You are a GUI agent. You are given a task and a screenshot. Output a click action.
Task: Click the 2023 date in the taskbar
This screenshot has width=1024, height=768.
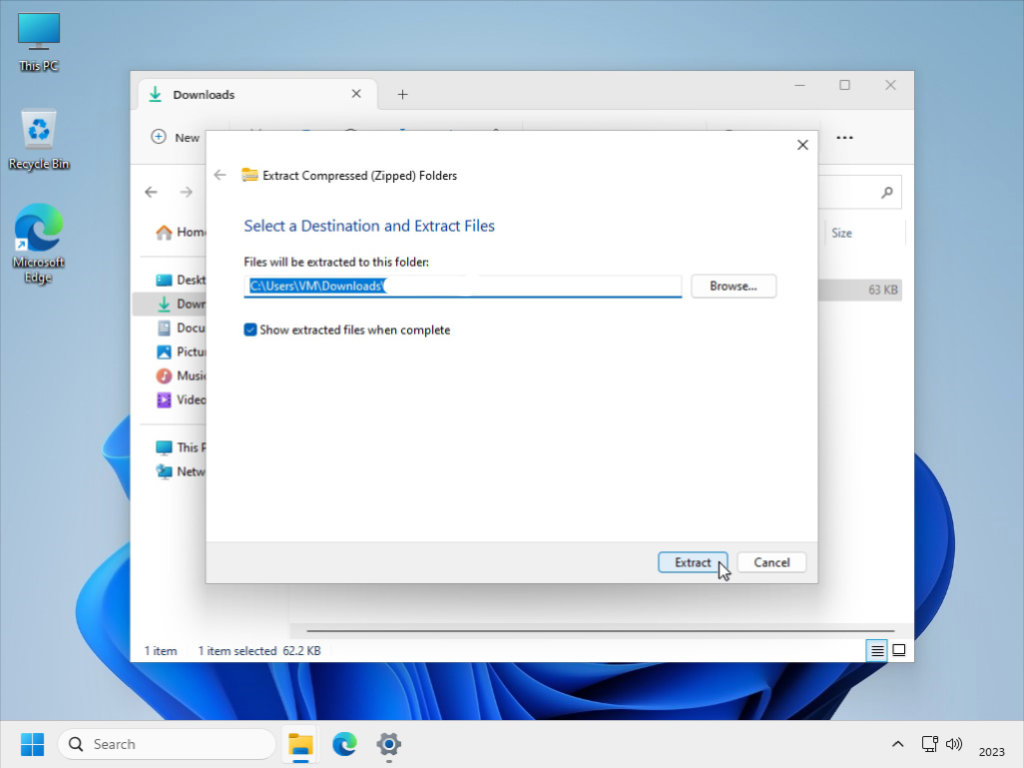[991, 752]
